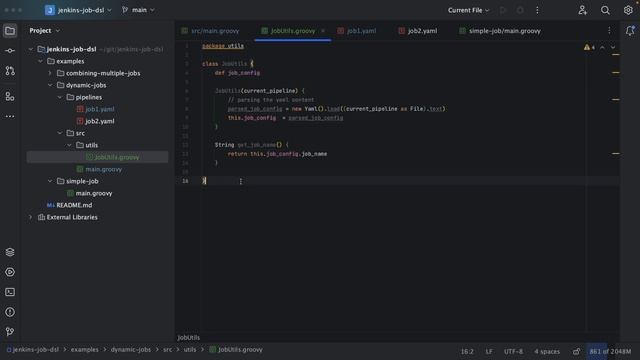The width and height of the screenshot is (640, 360).
Task: Open the Pull Requests tool window
Action: (10, 71)
